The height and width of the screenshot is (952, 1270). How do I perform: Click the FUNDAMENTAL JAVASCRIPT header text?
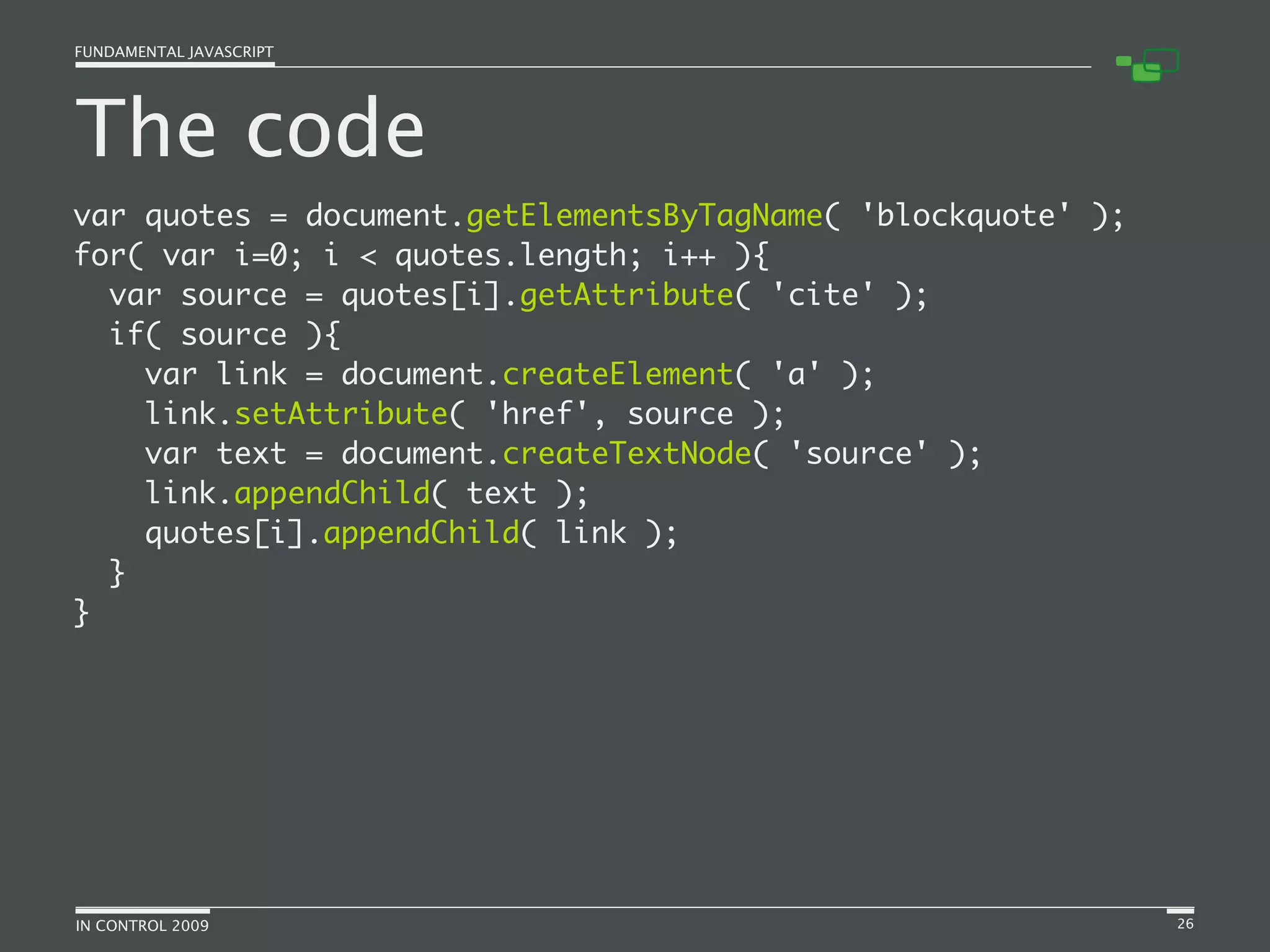pos(174,52)
